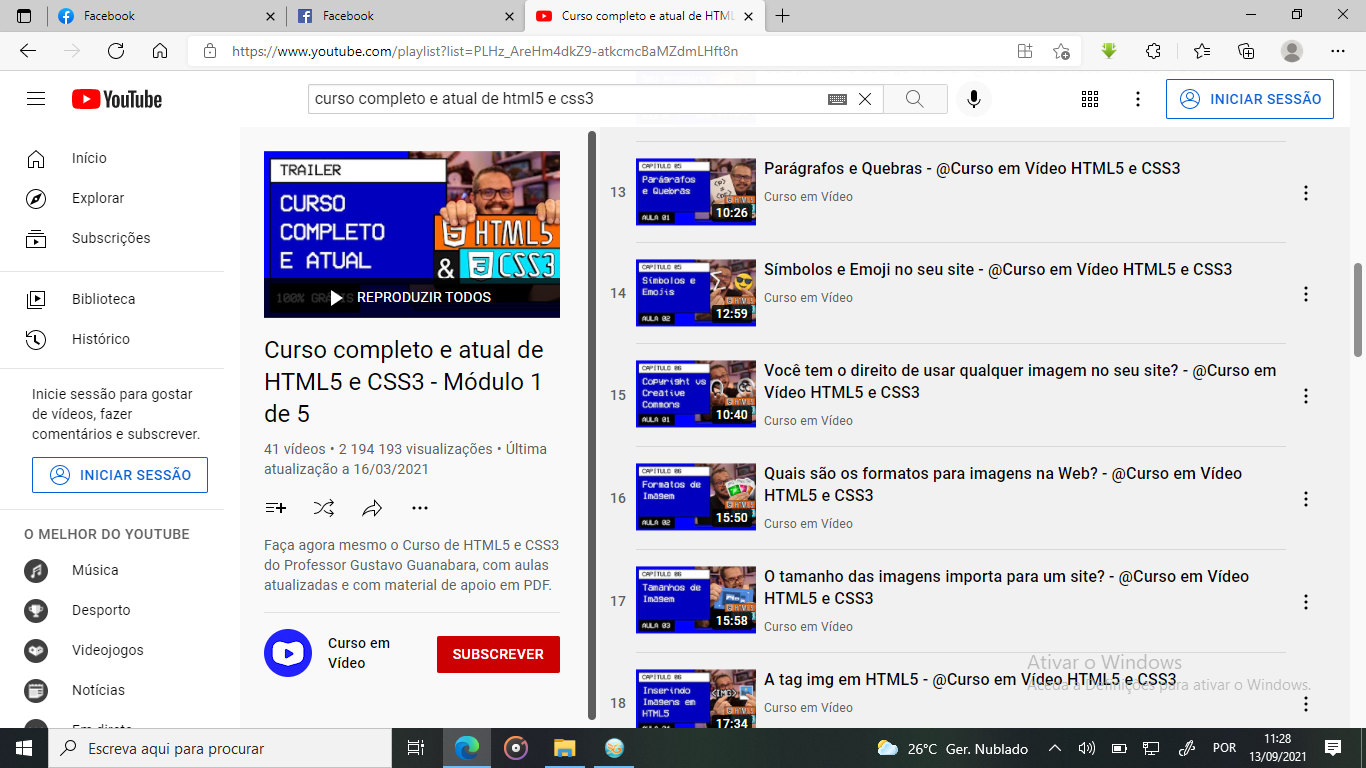Open the on-screen keyboard in search box
Image resolution: width=1366 pixels, height=768 pixels.
point(837,99)
